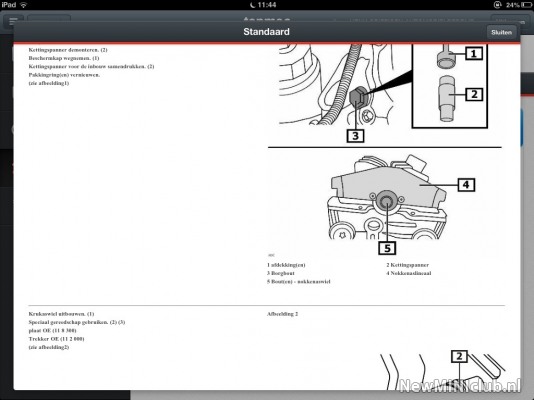Tap the '(zie afbeelding1)' reference text
This screenshot has width=534, height=400.
(49, 83)
